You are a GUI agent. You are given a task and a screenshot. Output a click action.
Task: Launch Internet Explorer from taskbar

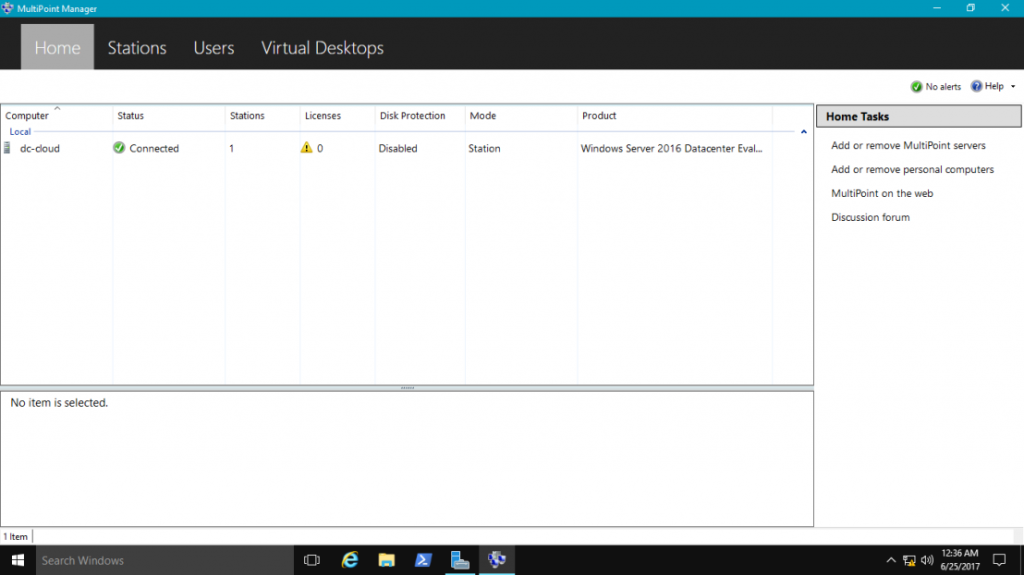click(x=350, y=560)
